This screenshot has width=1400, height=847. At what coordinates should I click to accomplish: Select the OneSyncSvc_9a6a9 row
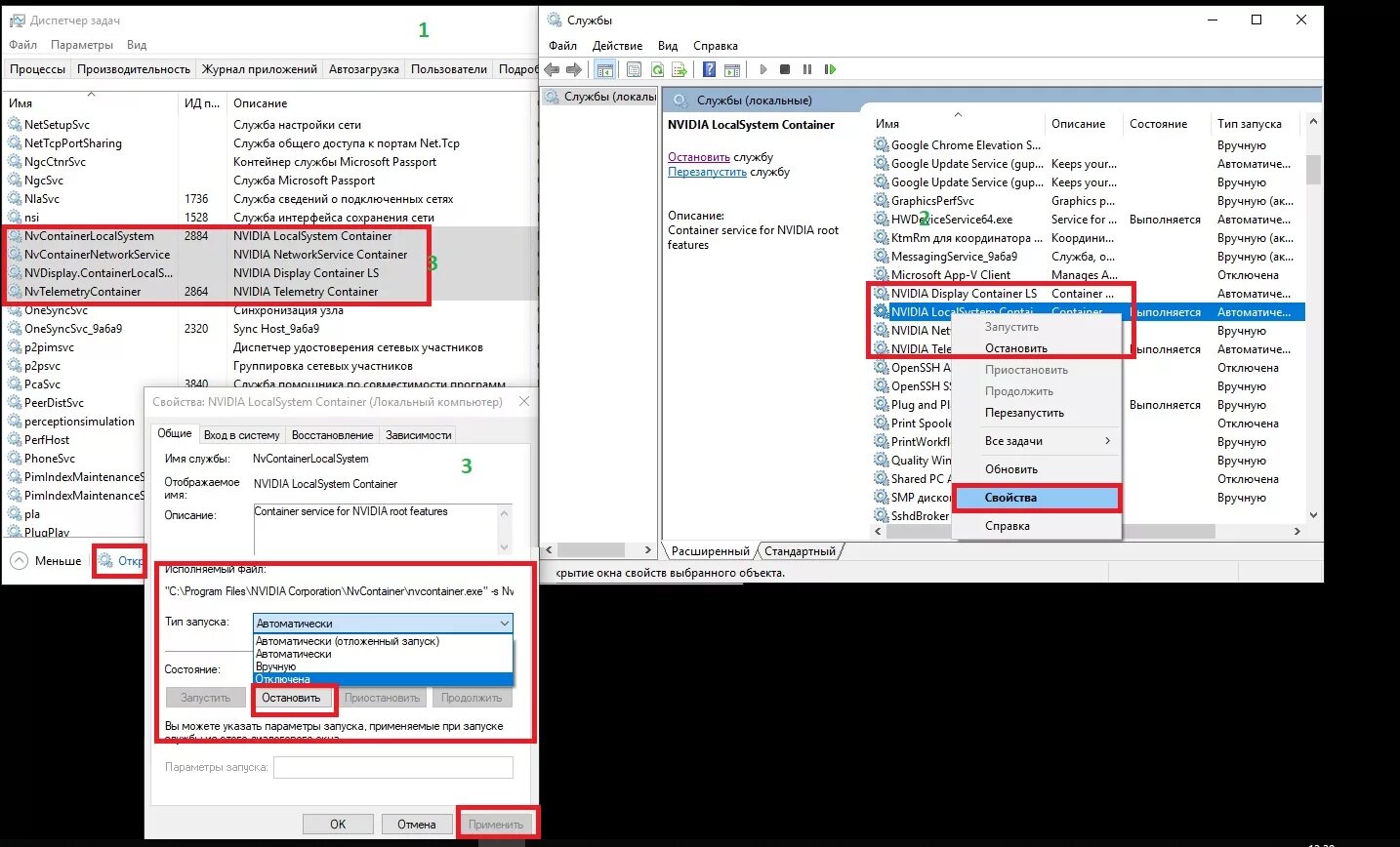click(268, 329)
